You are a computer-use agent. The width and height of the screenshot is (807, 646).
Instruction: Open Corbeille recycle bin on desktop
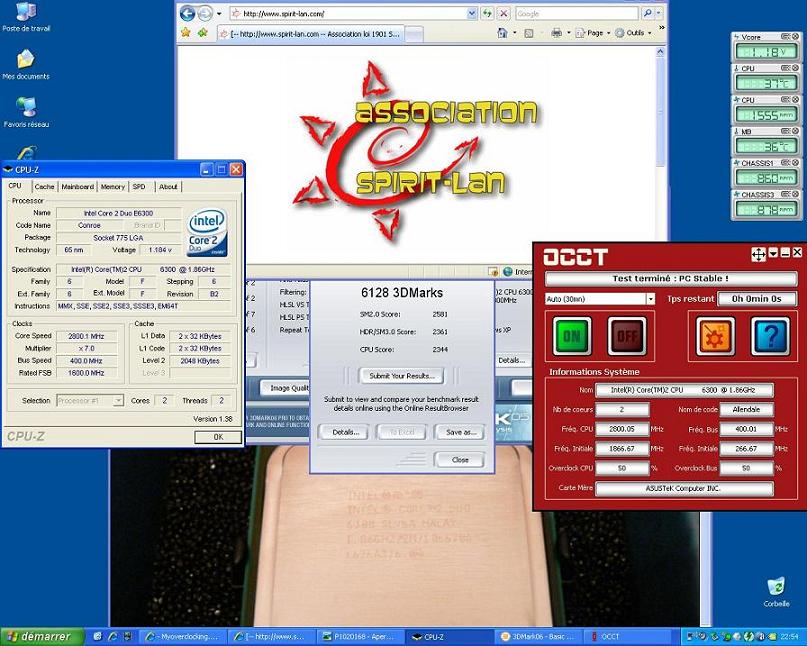point(775,587)
